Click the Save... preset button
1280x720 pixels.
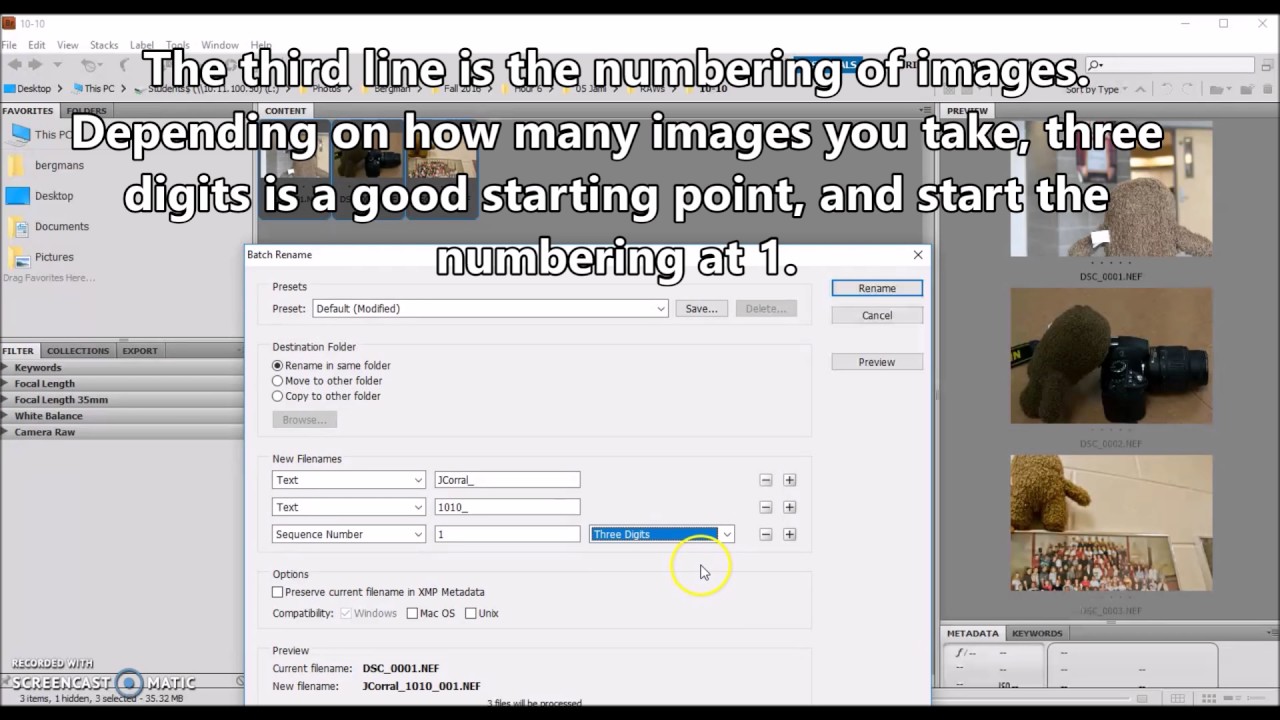(x=701, y=308)
